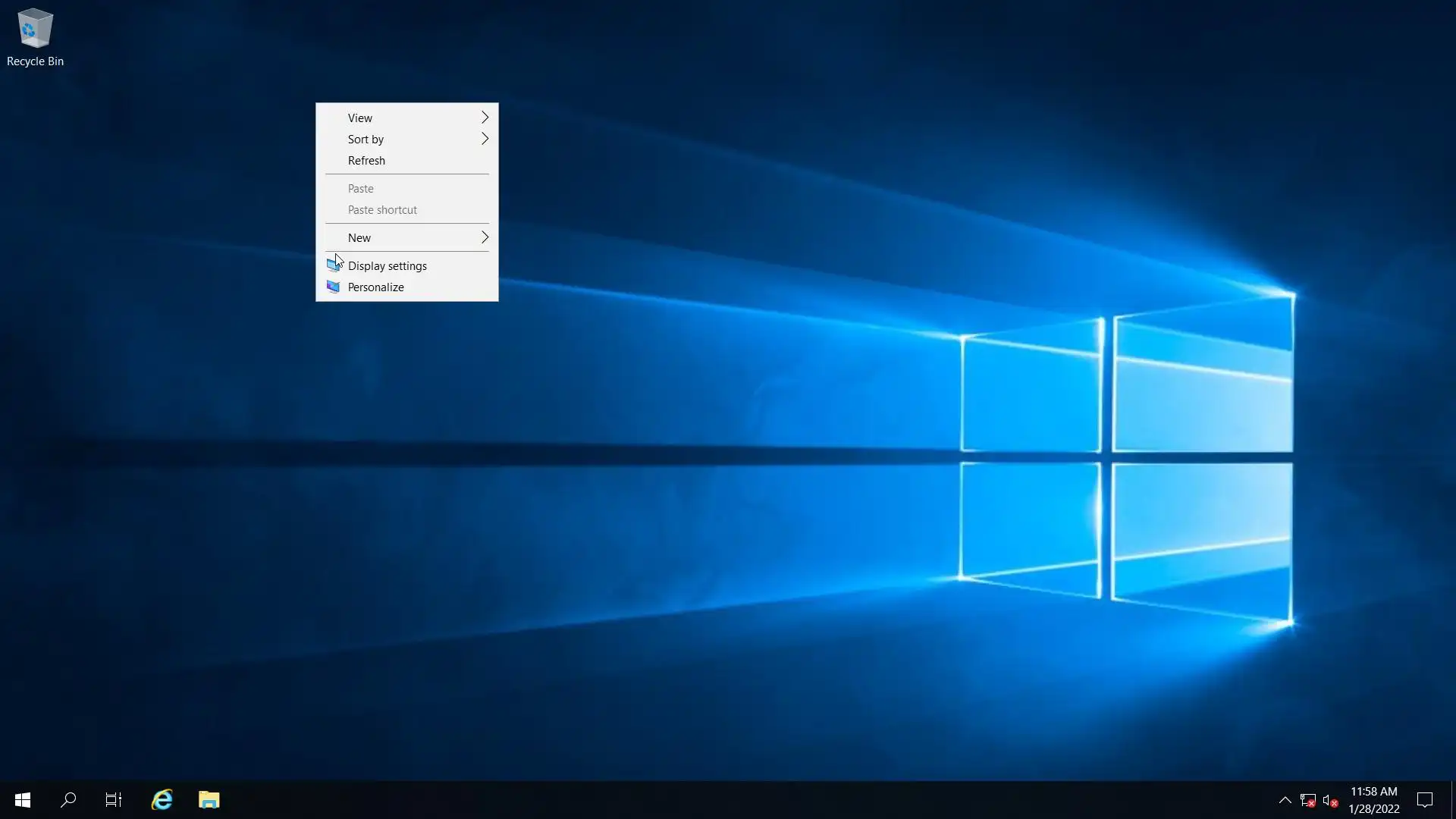Open the Action Center notification icon
This screenshot has width=1456, height=819.
click(x=1425, y=800)
